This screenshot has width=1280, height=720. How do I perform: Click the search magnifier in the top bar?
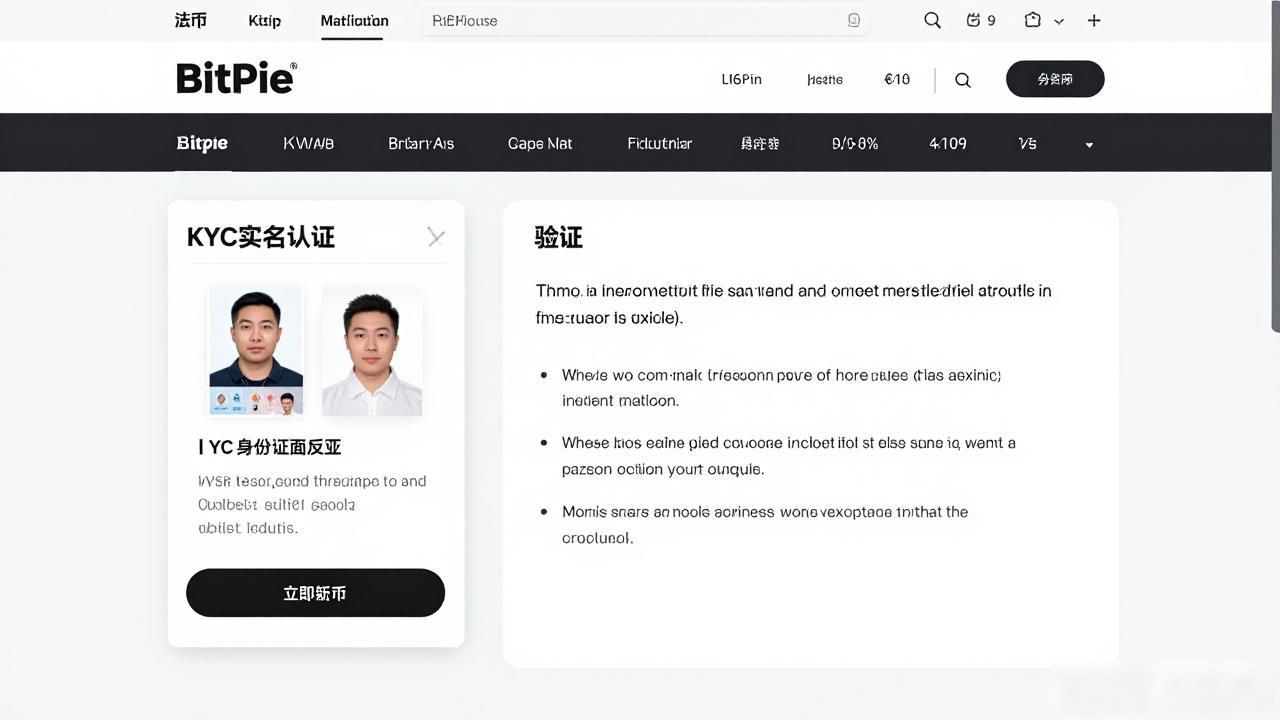click(932, 20)
